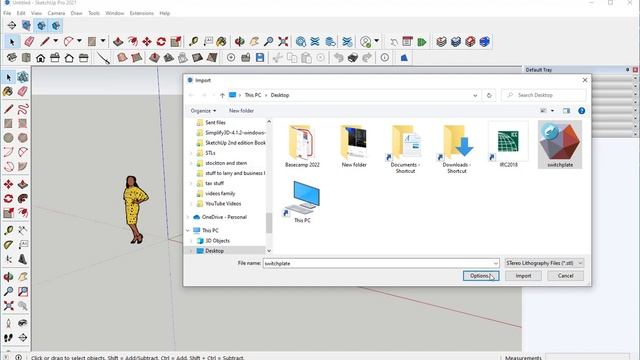Click Desktop in the address breadcrumb

[x=280, y=95]
